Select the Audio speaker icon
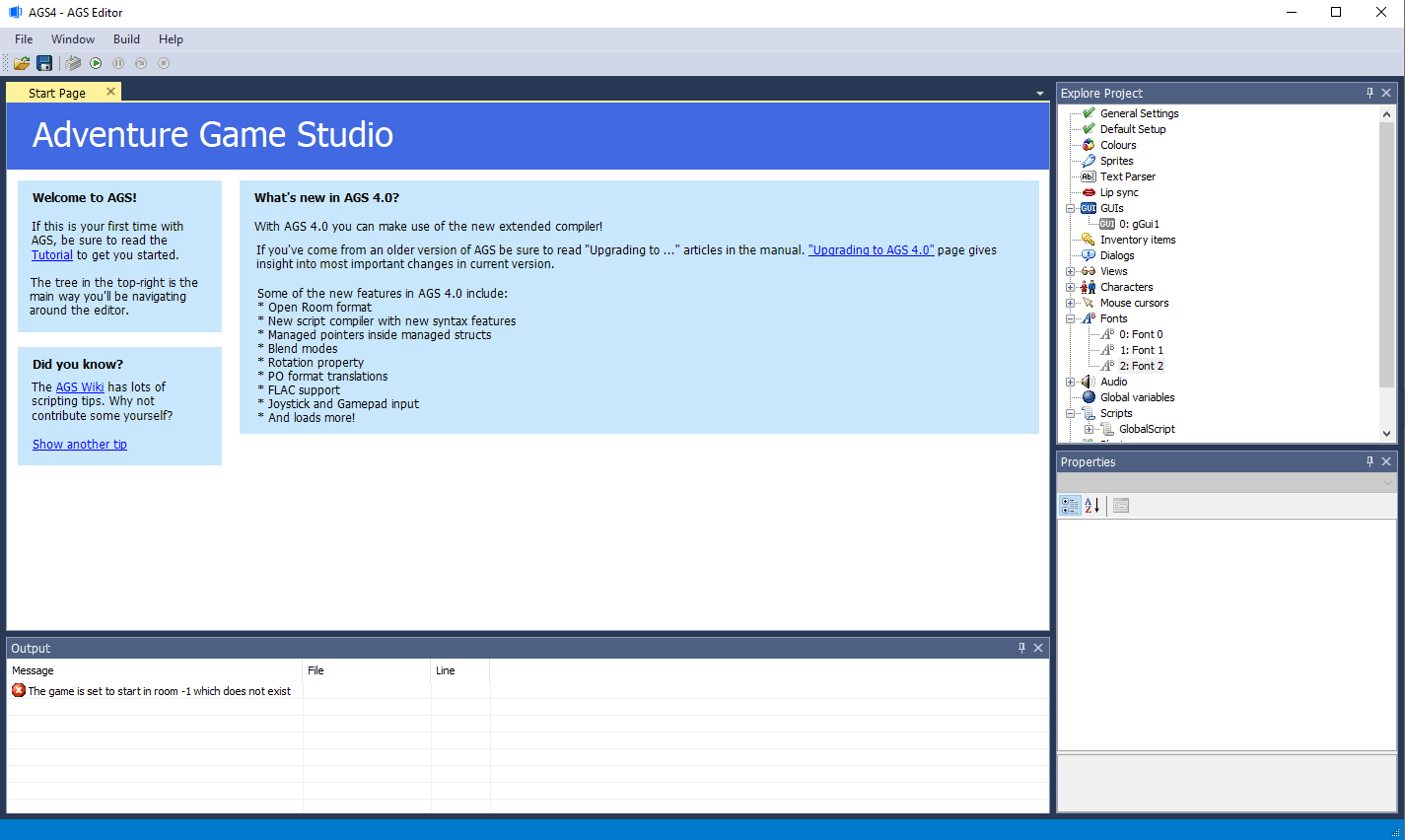This screenshot has height=840, width=1405. [1089, 382]
